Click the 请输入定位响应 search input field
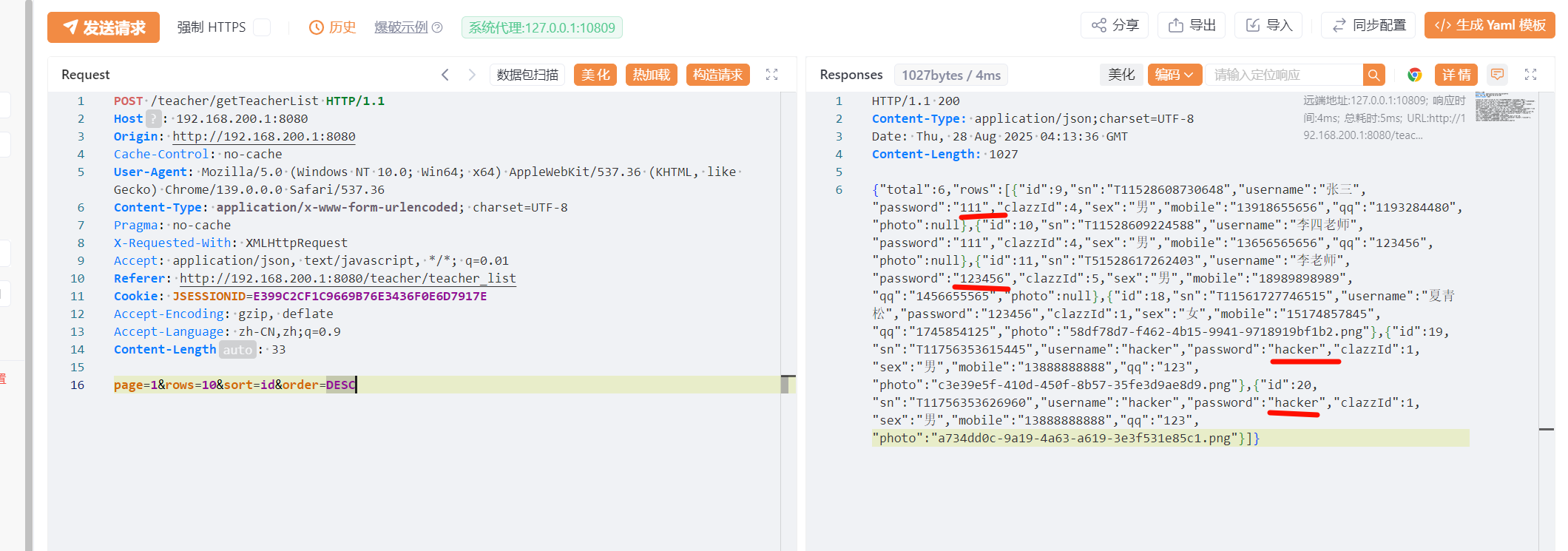The height and width of the screenshot is (551, 1568). click(1283, 75)
